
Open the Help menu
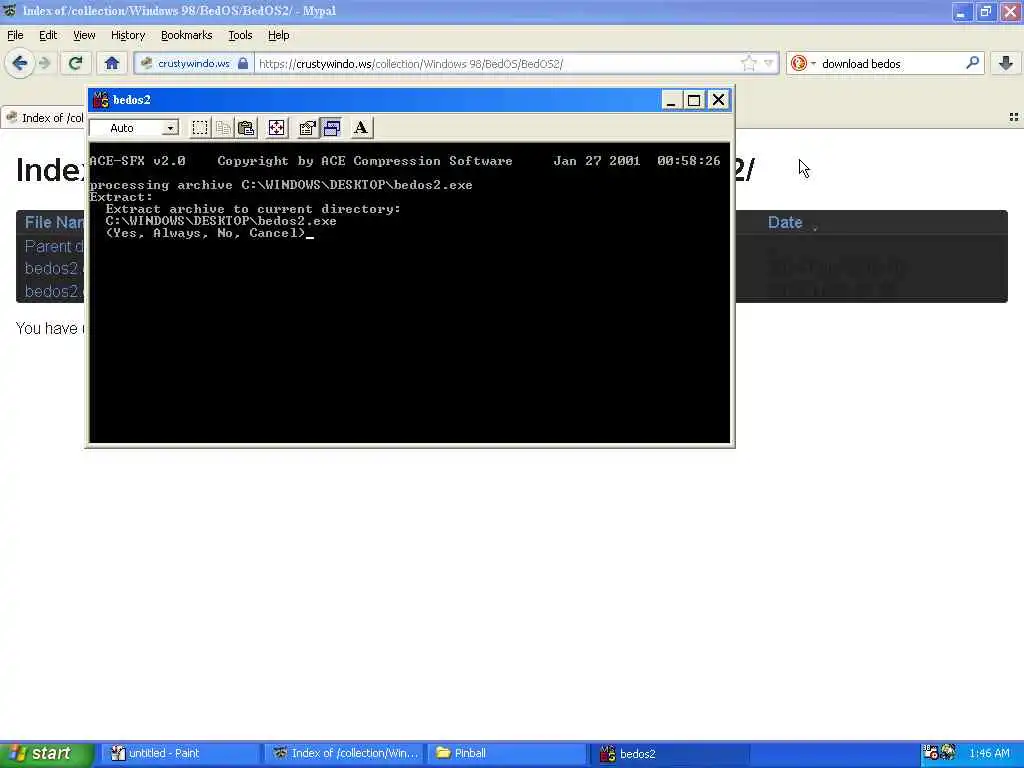coord(279,35)
